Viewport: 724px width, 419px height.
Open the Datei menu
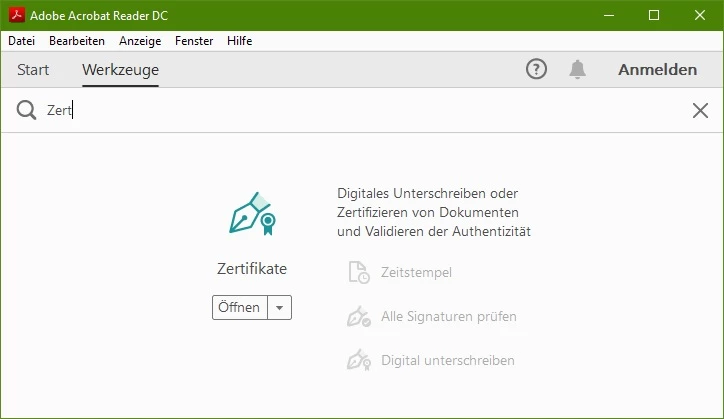pos(21,41)
